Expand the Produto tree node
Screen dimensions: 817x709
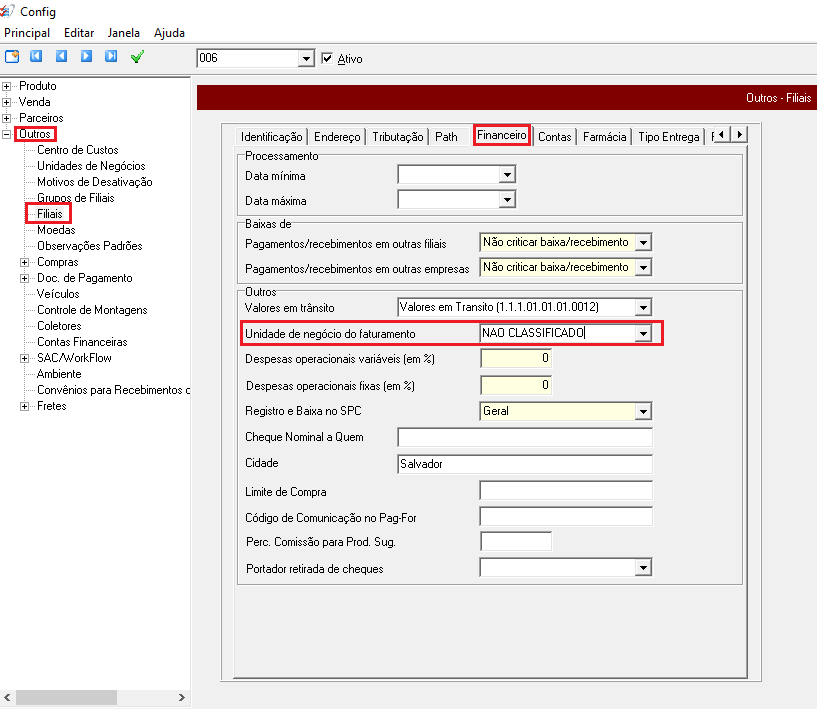tap(7, 86)
